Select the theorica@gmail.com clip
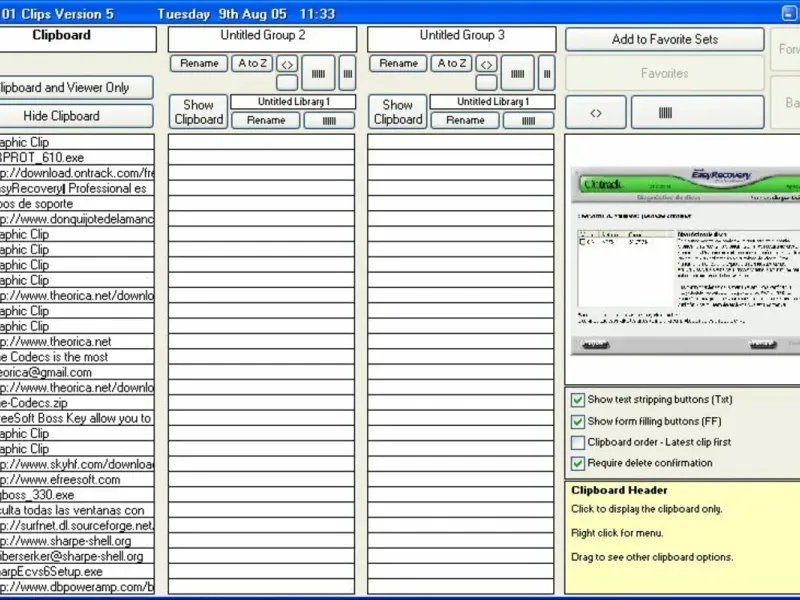800x600 pixels. (x=77, y=372)
